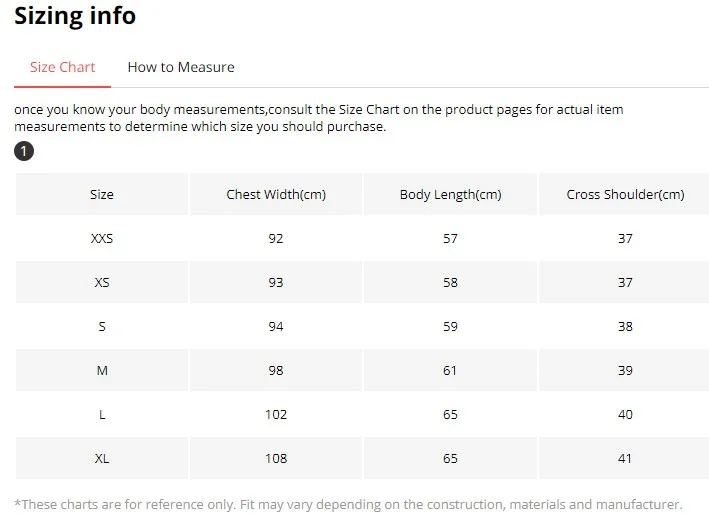Select the XXS size row label
709x529 pixels.
pos(102,238)
